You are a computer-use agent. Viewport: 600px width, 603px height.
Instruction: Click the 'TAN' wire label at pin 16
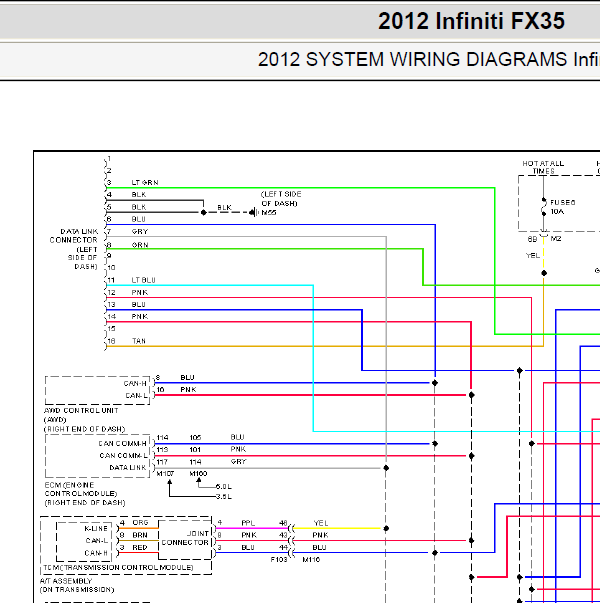pyautogui.click(x=139, y=341)
